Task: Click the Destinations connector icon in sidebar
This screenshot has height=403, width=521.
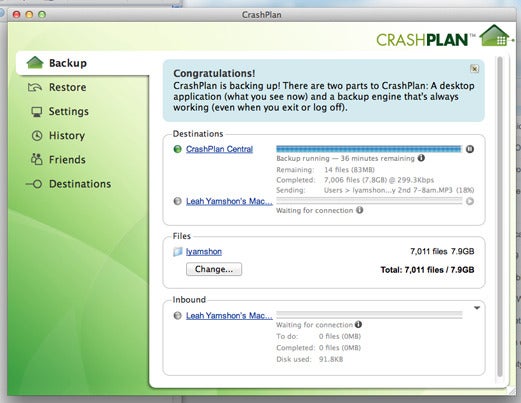Action: tap(34, 184)
